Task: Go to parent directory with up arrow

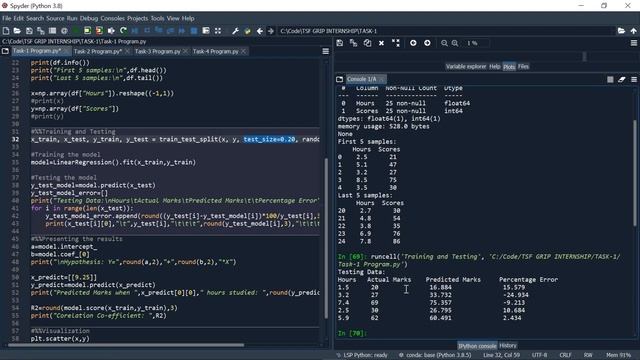Action: (633, 31)
